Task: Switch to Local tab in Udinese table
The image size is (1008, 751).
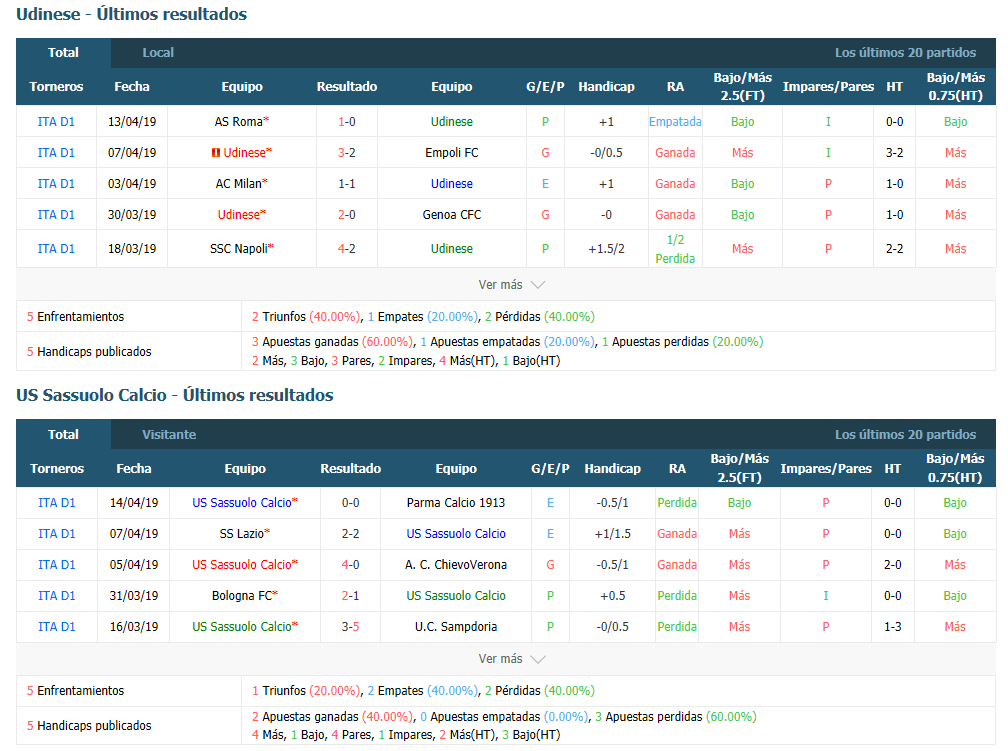Action: click(158, 53)
